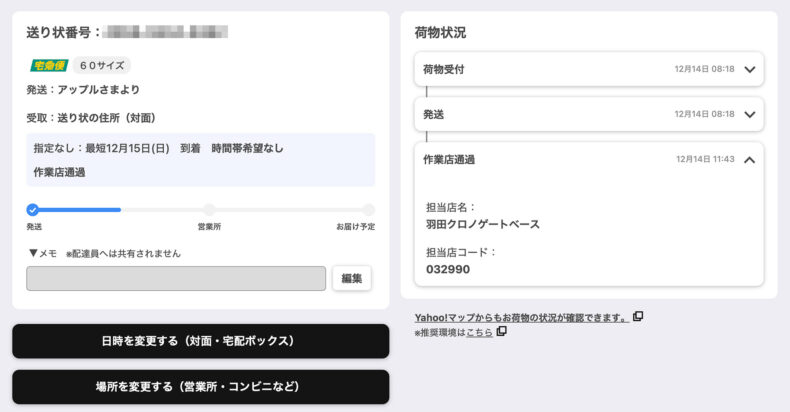The height and width of the screenshot is (412, 790).
Task: Click the お届け予定 progress end circle
Action: 368,210
